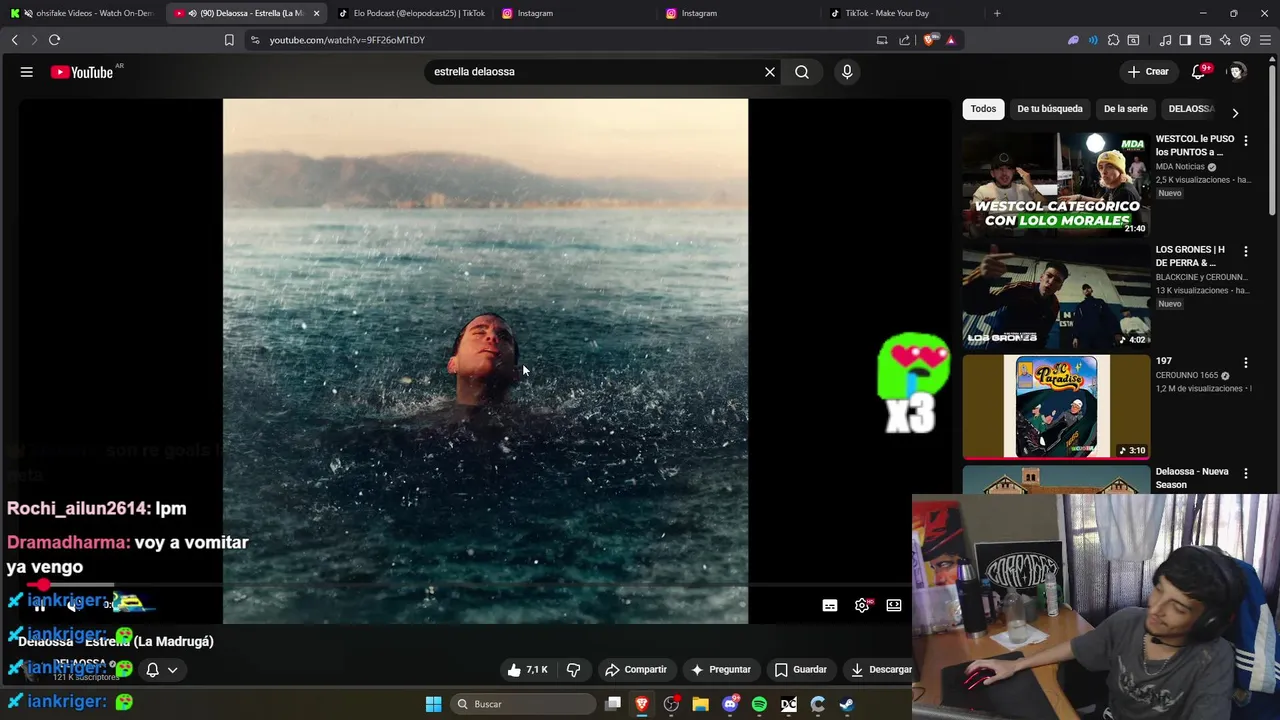The width and height of the screenshot is (1280, 720).
Task: Open Discord from the taskbar
Action: pos(730,704)
